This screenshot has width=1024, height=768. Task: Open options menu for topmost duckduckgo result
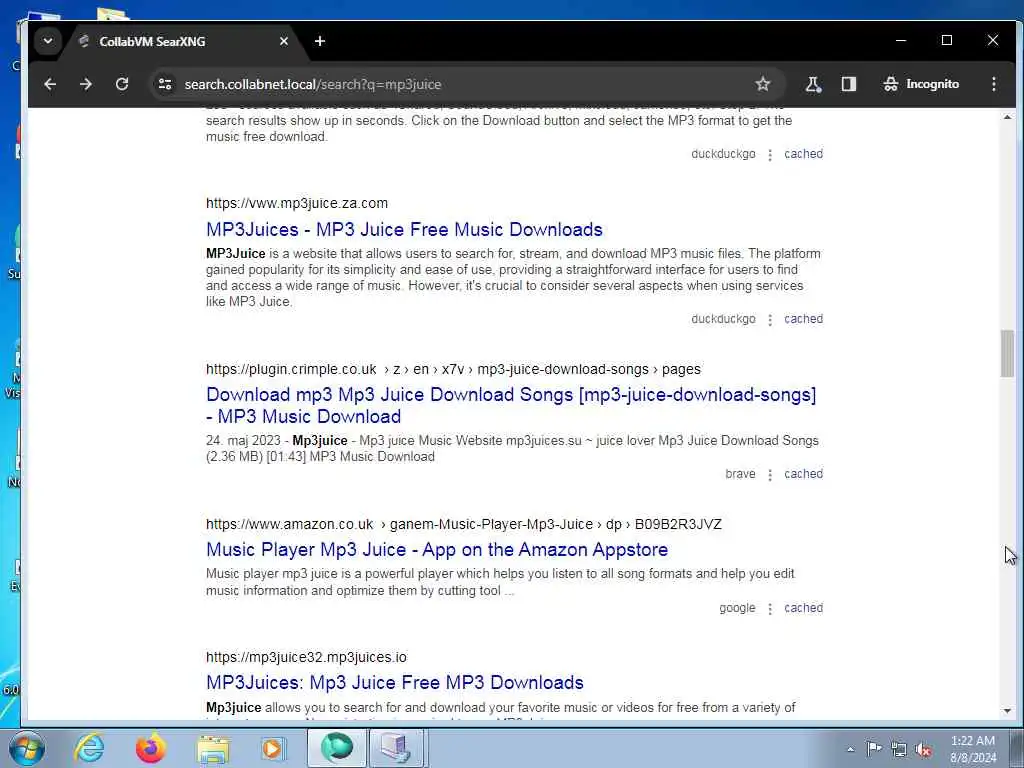(x=770, y=155)
